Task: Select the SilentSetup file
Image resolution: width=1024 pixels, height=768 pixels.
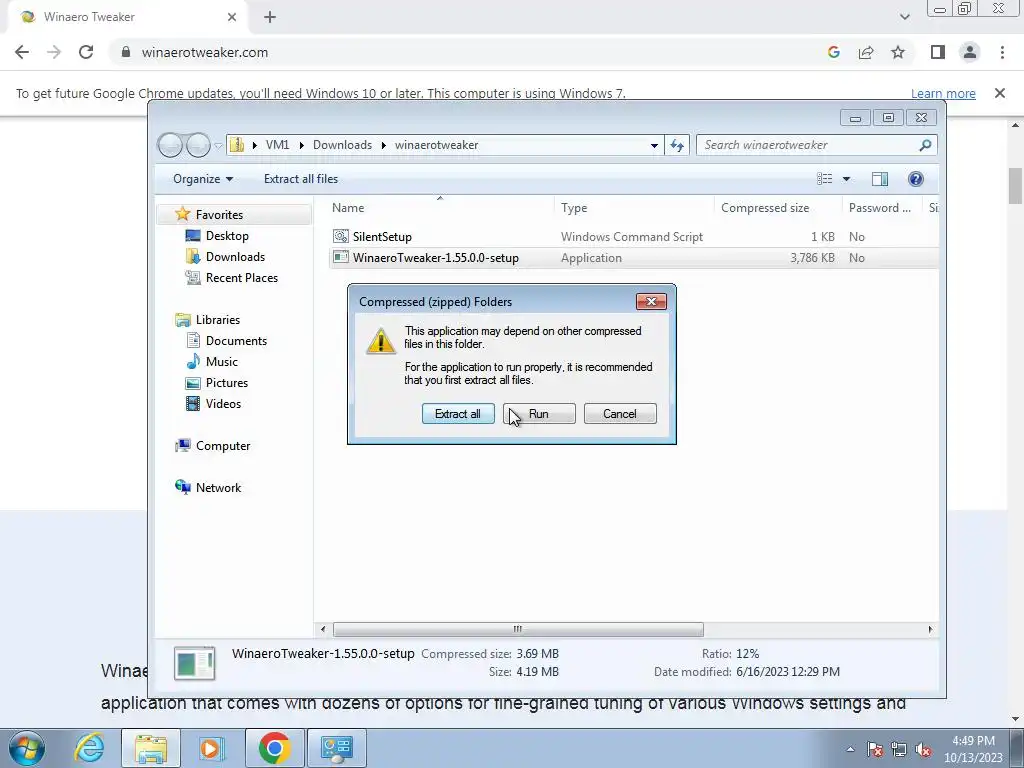Action: tap(382, 236)
